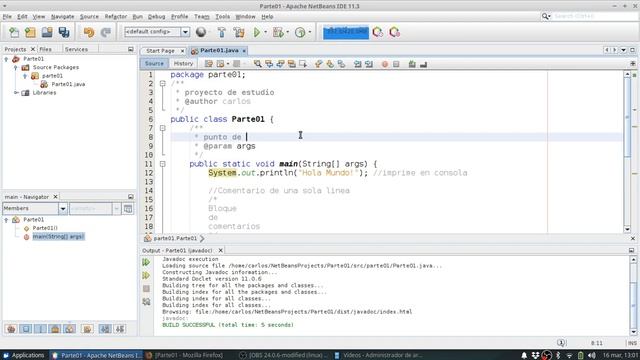Click the Undo toolbar icon
This screenshot has width=640, height=360.
(89, 32)
